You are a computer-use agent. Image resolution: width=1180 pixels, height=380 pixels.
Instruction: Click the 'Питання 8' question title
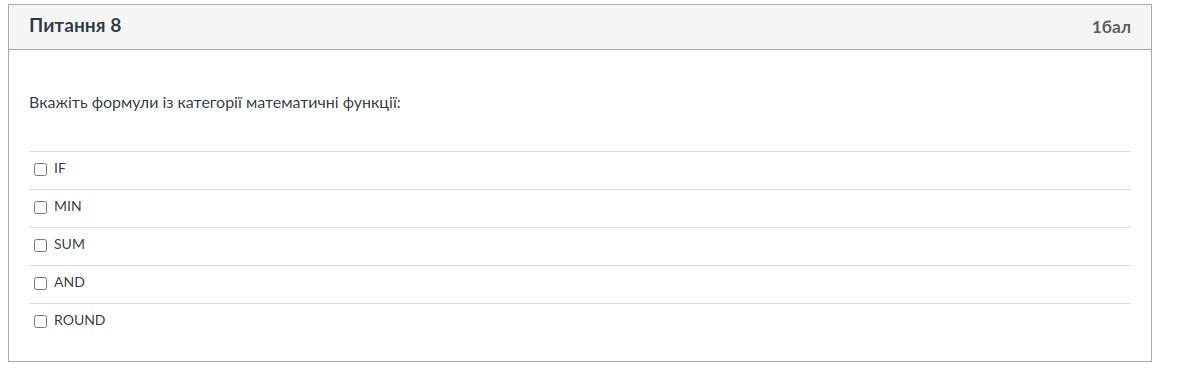[x=75, y=26]
